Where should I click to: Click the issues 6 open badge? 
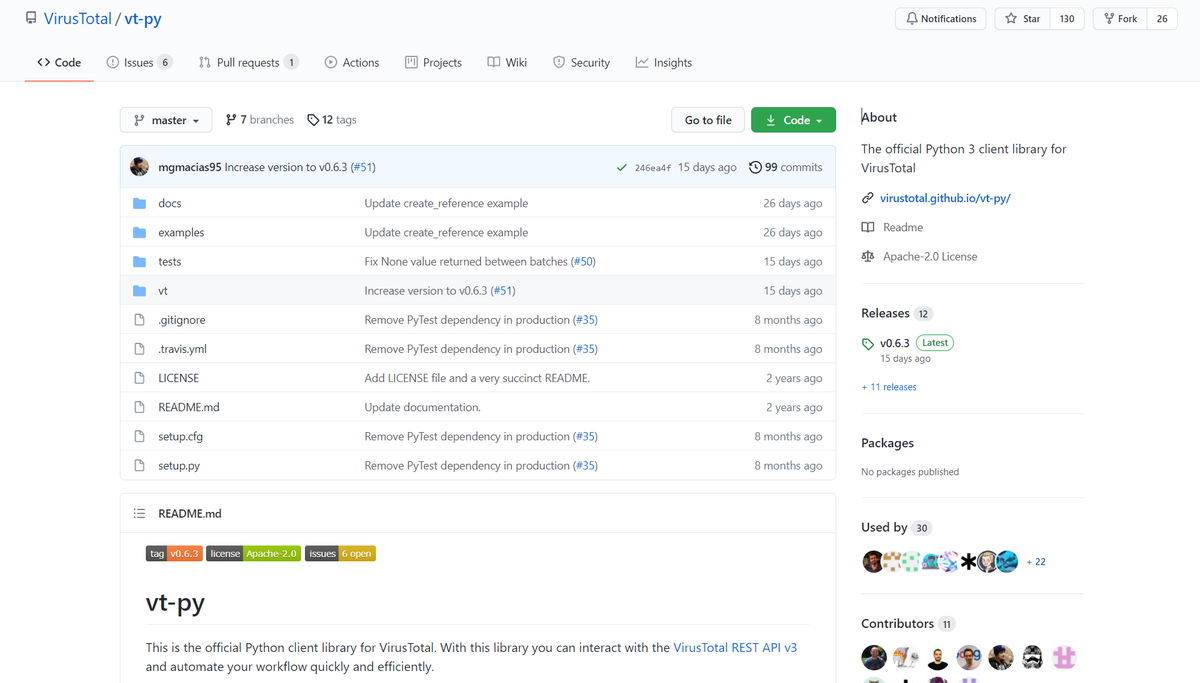tap(340, 553)
